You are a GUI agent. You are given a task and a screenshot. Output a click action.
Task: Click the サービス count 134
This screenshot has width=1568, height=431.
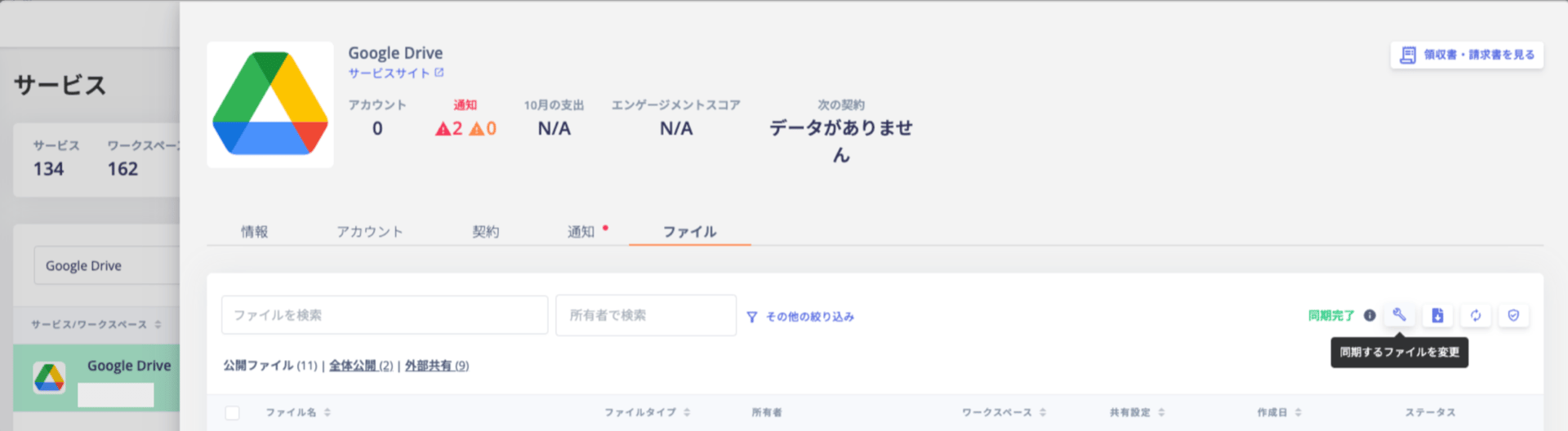[48, 169]
